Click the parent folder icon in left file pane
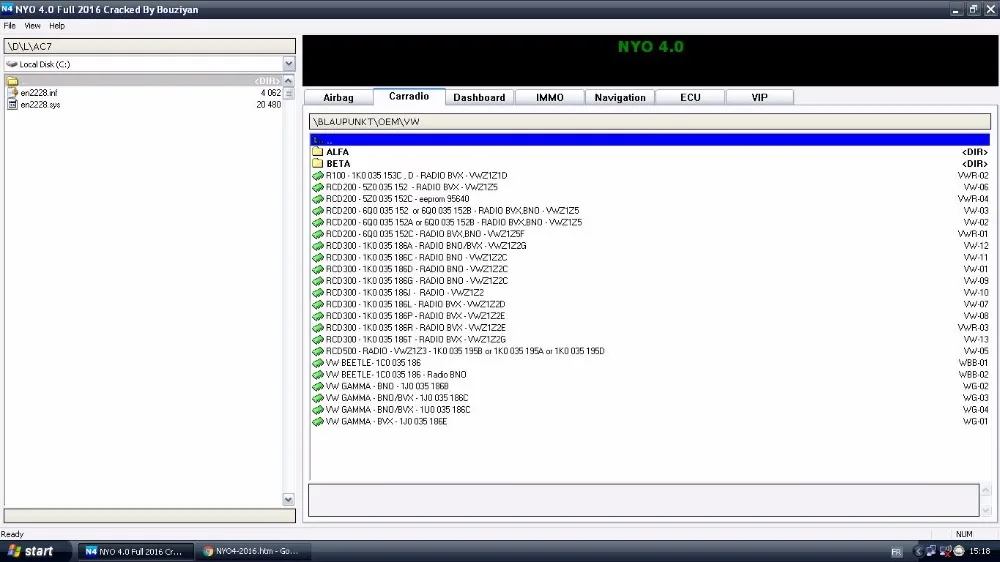This screenshot has height=562, width=1000. [x=13, y=81]
